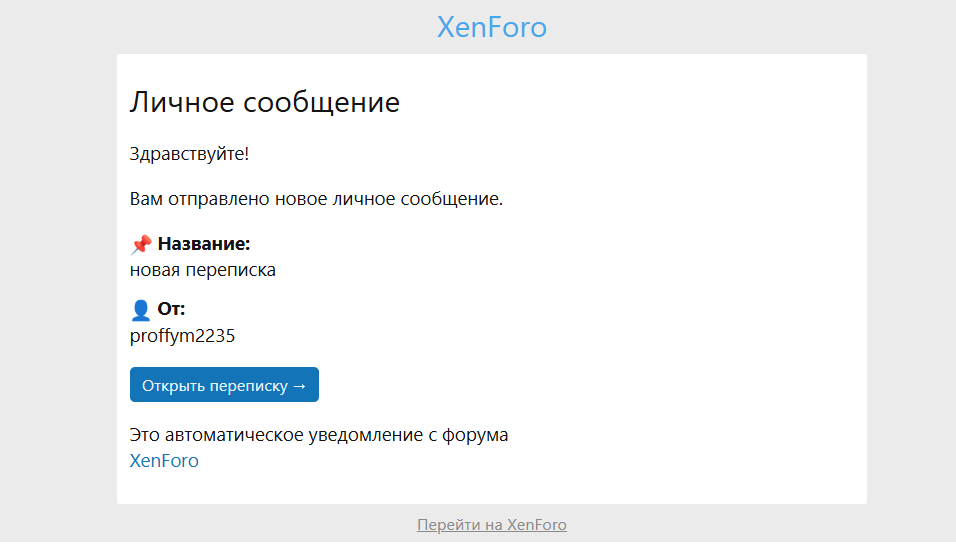The width and height of the screenshot is (956, 544).
Task: Open the XenForo title link at top
Action: 491,27
